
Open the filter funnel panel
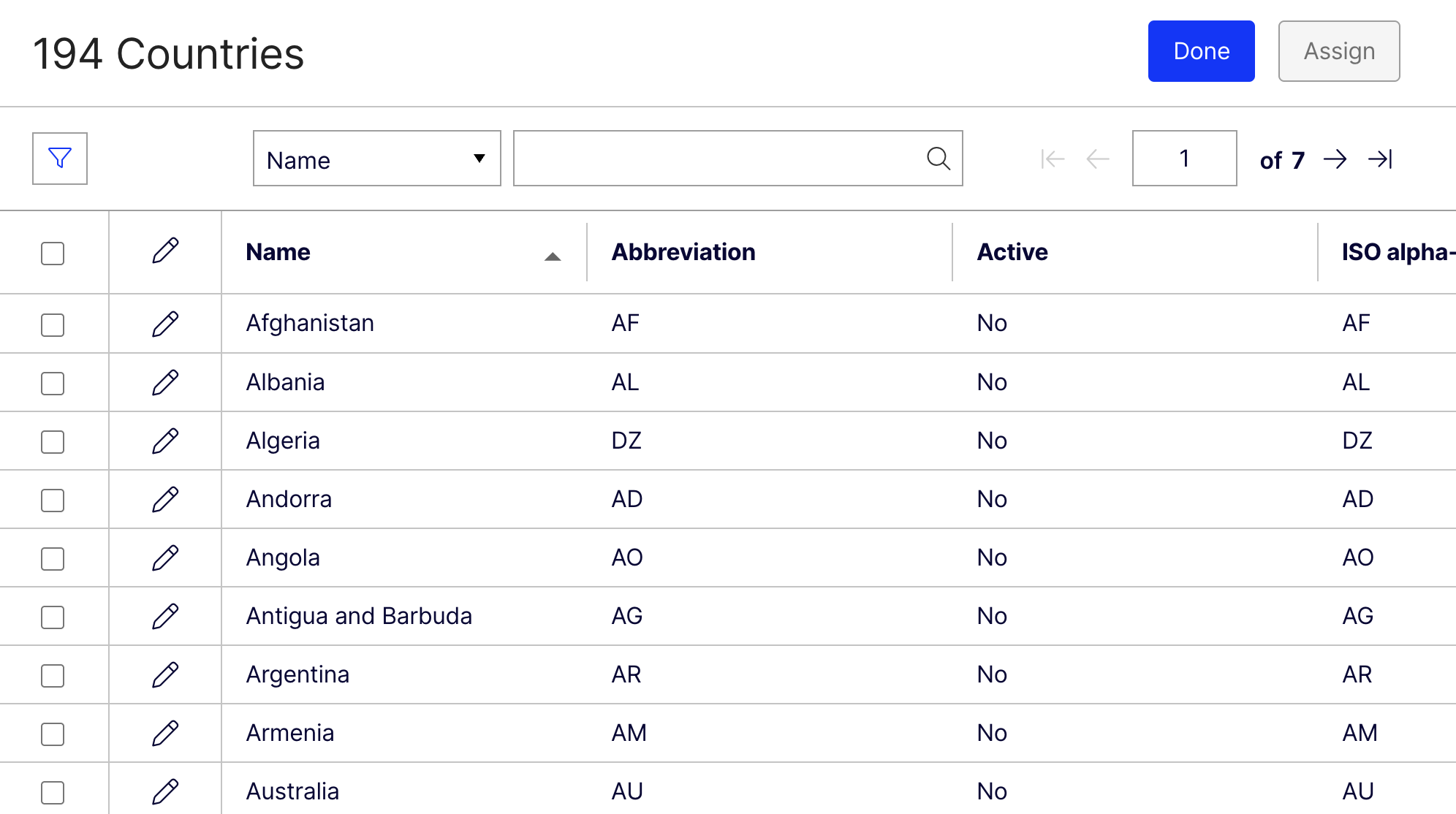(x=59, y=159)
